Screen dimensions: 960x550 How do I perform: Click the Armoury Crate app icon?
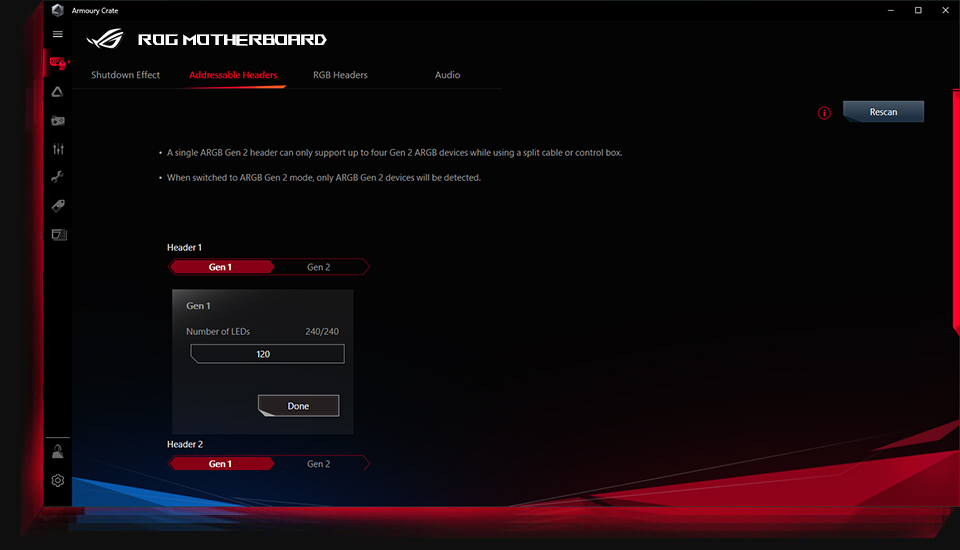point(58,10)
